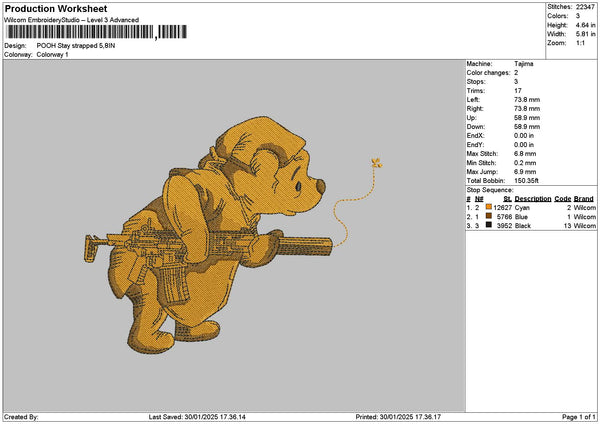Viewport: 600px width, 424px height.
Task: Select the 'Colorway 1' value
Action: (52, 55)
